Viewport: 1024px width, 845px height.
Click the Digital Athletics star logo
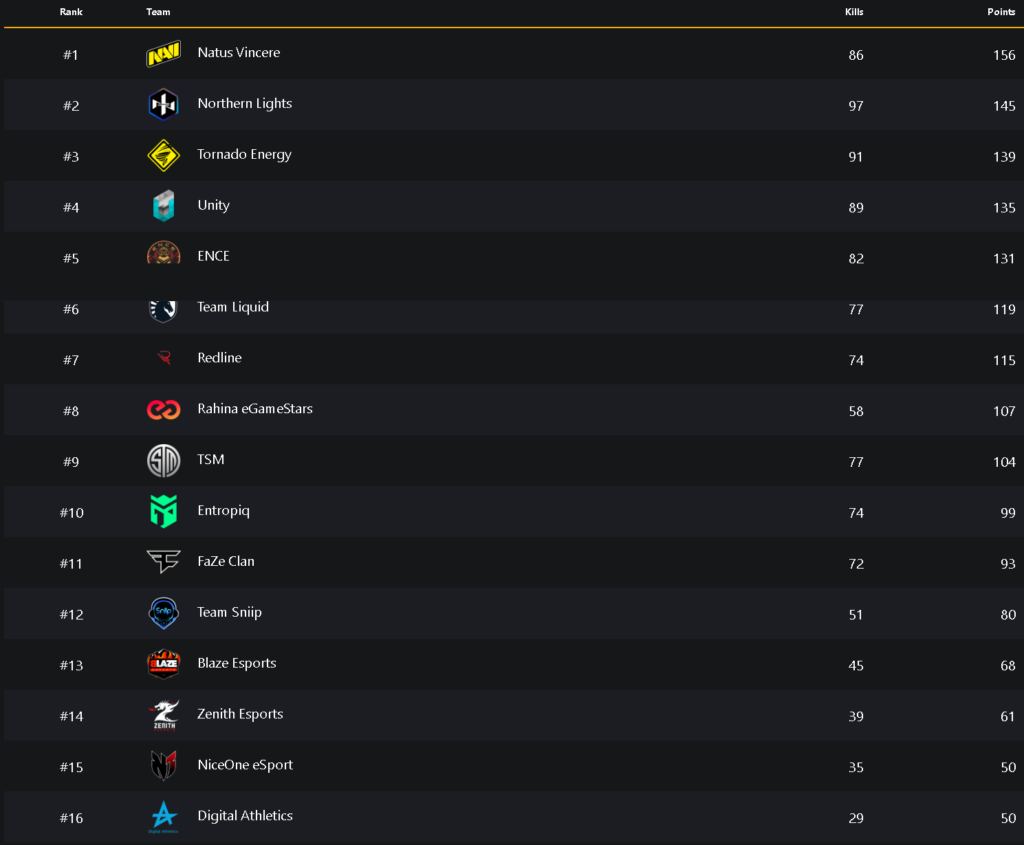[x=163, y=817]
